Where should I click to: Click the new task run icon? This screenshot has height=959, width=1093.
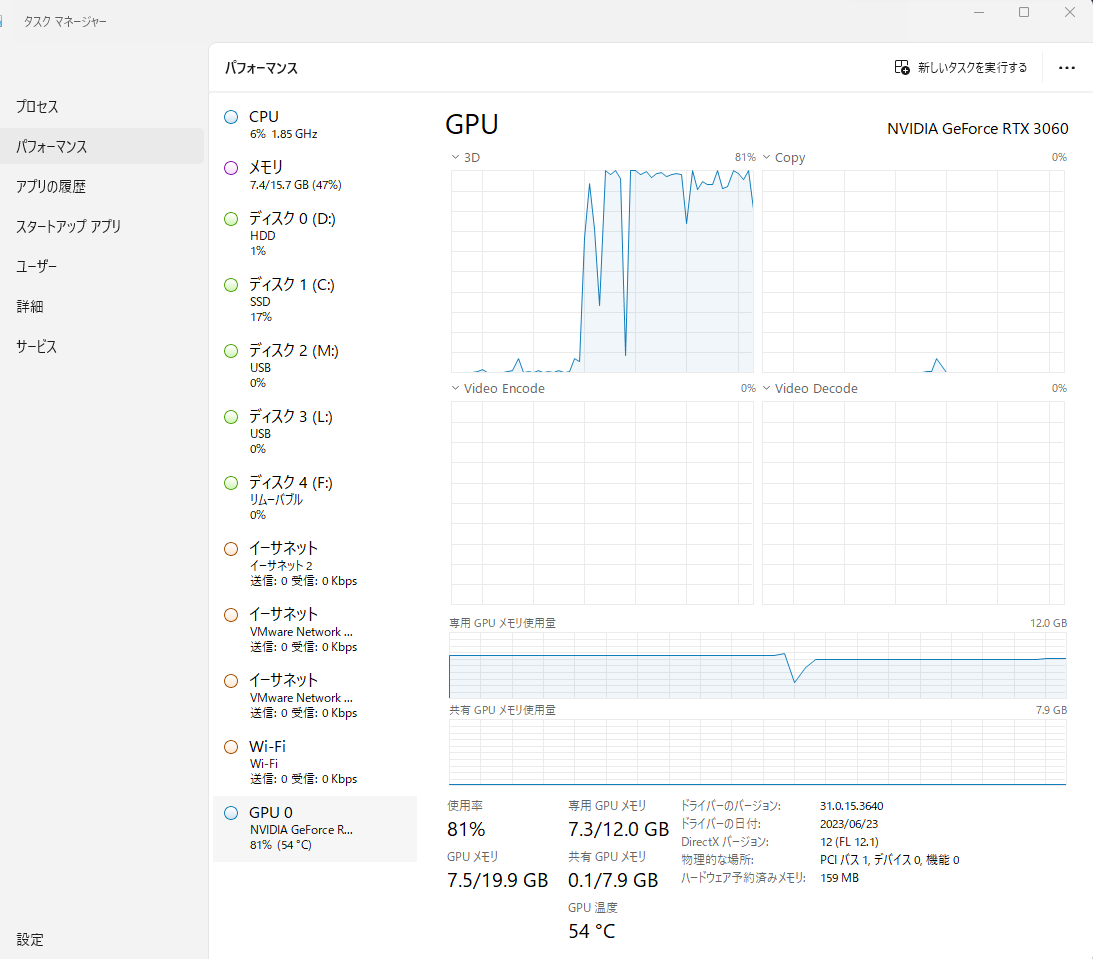pos(902,68)
